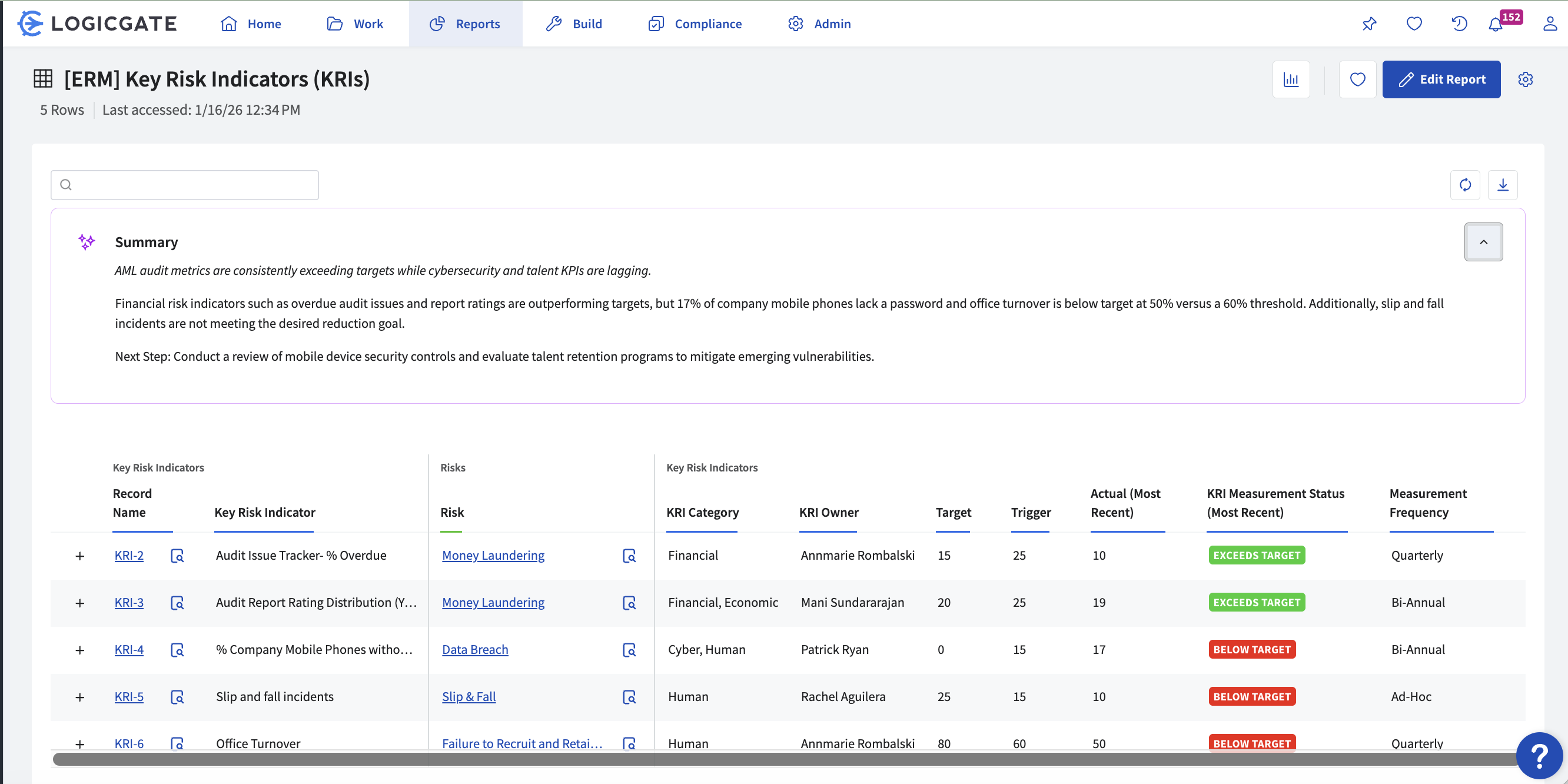
Task: Click the report search input field
Action: [184, 184]
